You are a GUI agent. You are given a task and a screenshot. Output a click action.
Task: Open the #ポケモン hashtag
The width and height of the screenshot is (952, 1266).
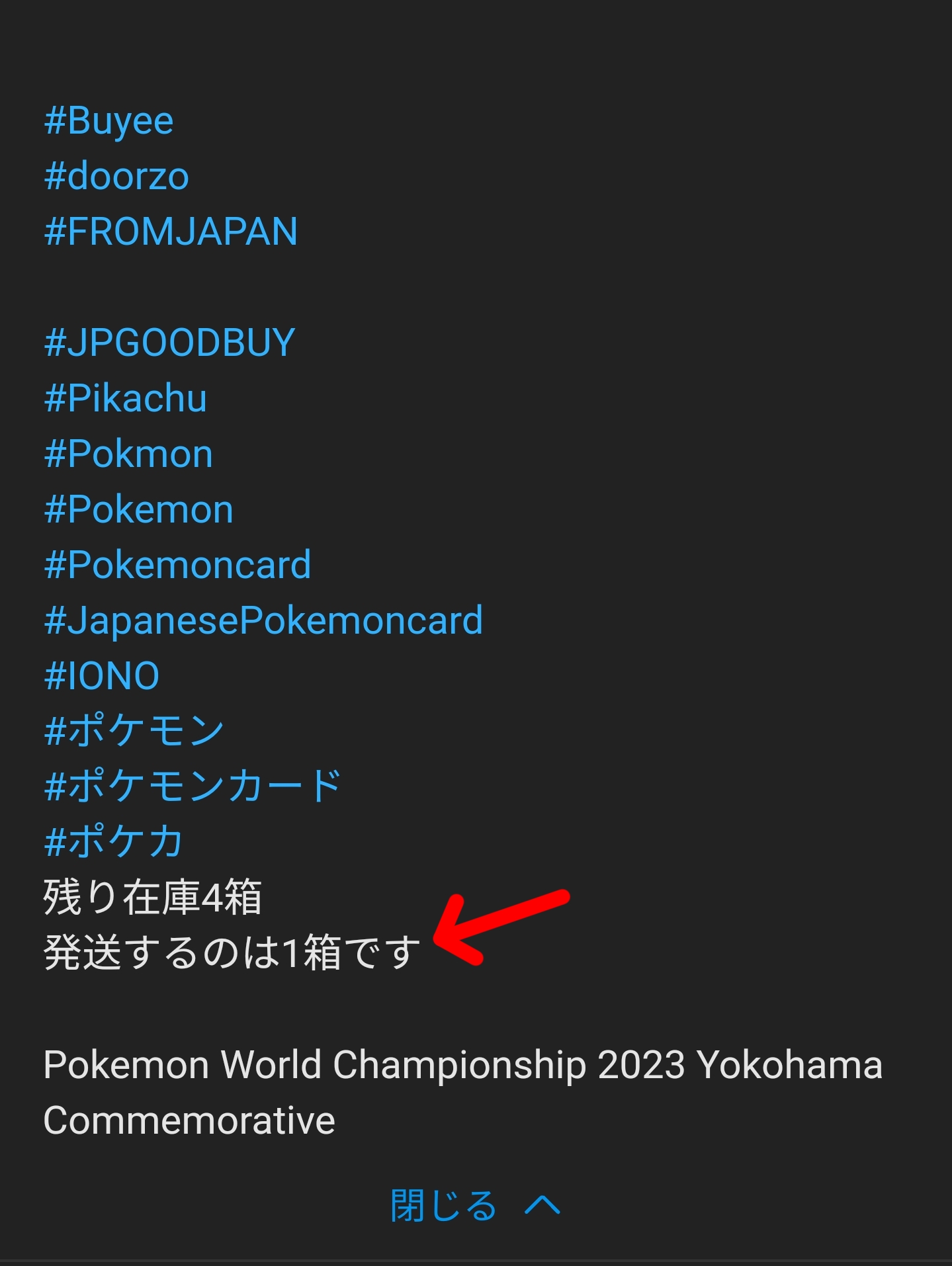tap(134, 732)
